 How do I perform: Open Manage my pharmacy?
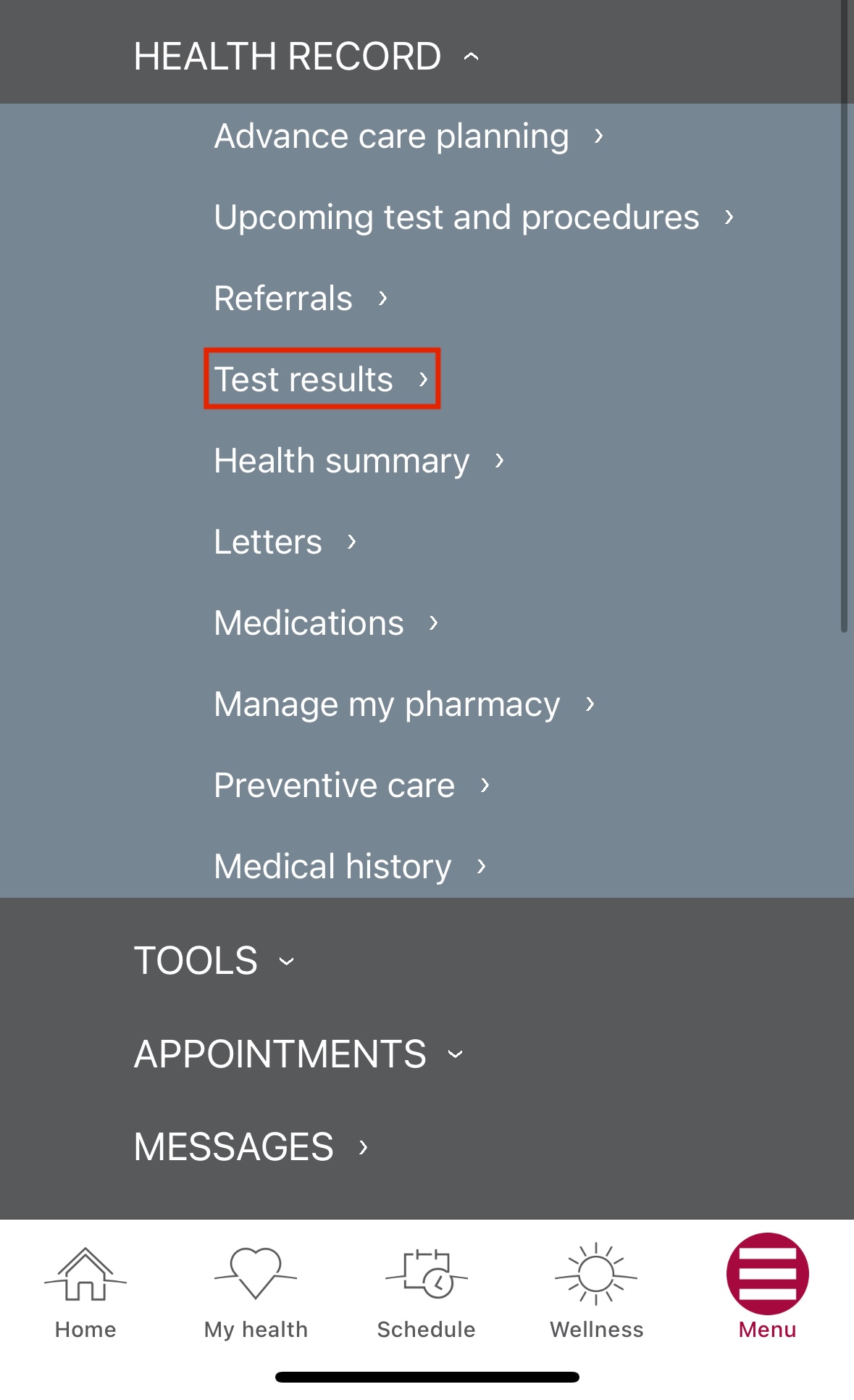[x=403, y=703]
